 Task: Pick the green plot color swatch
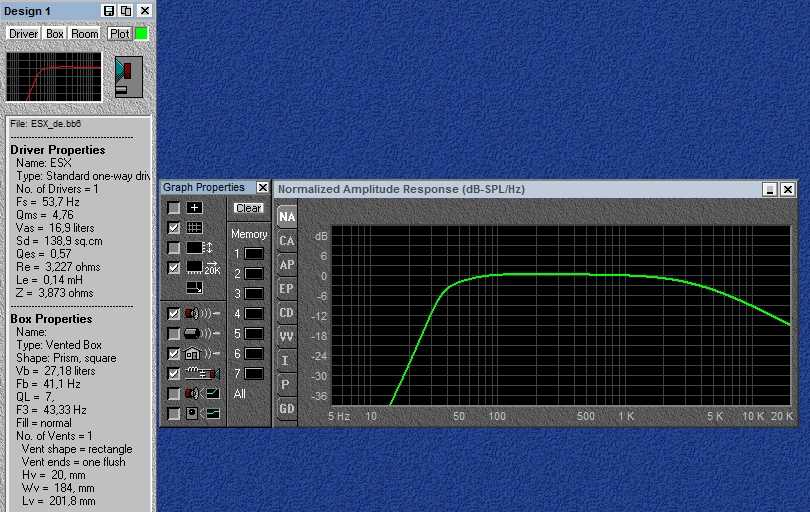coord(141,34)
